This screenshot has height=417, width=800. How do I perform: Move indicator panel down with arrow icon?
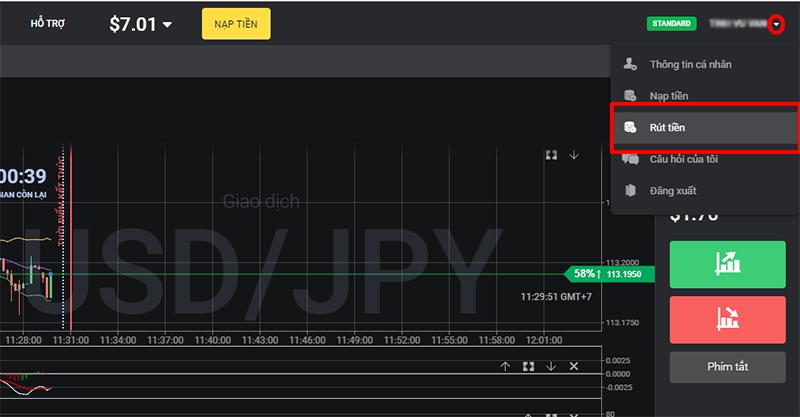[x=551, y=367]
